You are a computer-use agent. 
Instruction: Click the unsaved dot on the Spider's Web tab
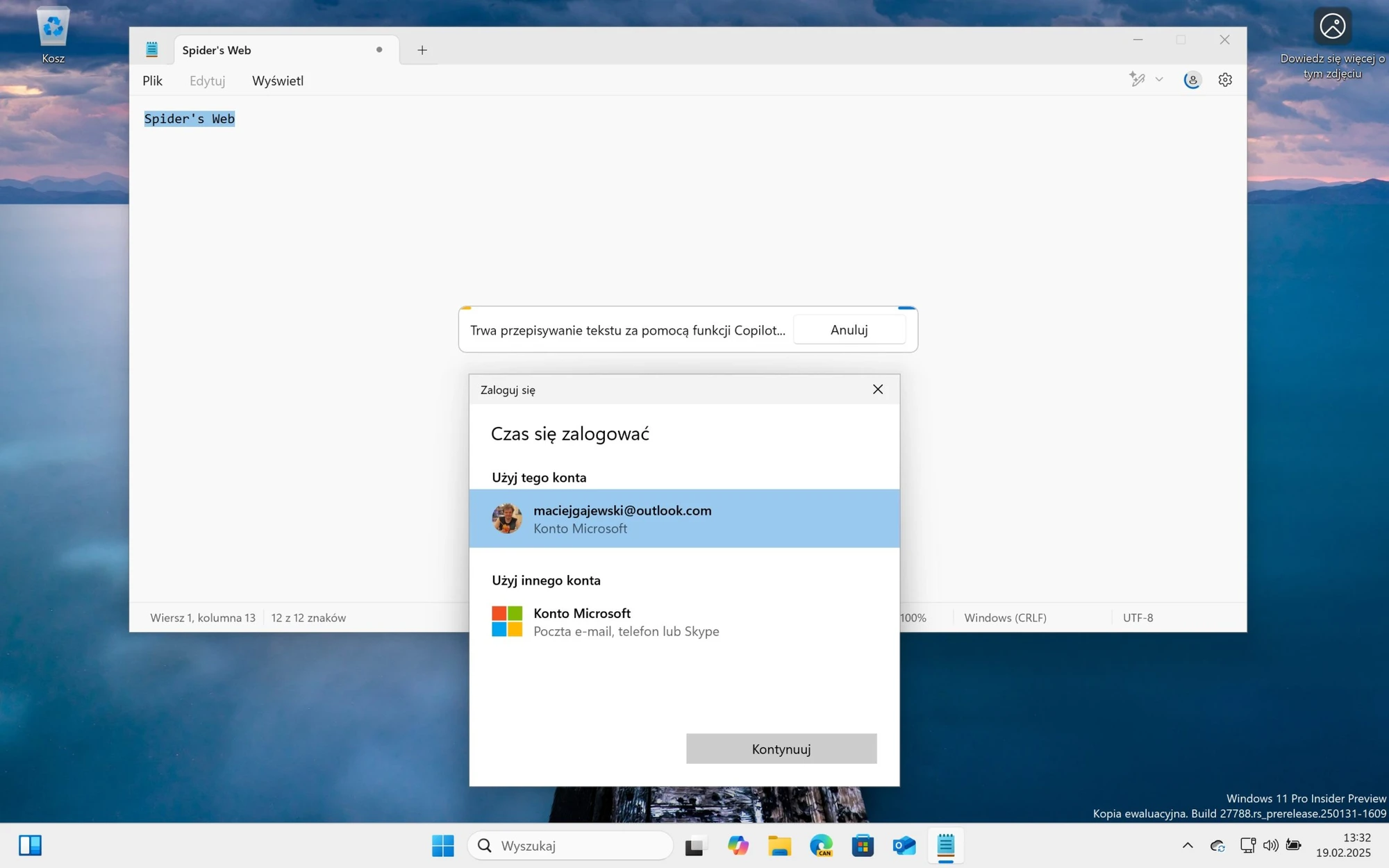point(379,49)
